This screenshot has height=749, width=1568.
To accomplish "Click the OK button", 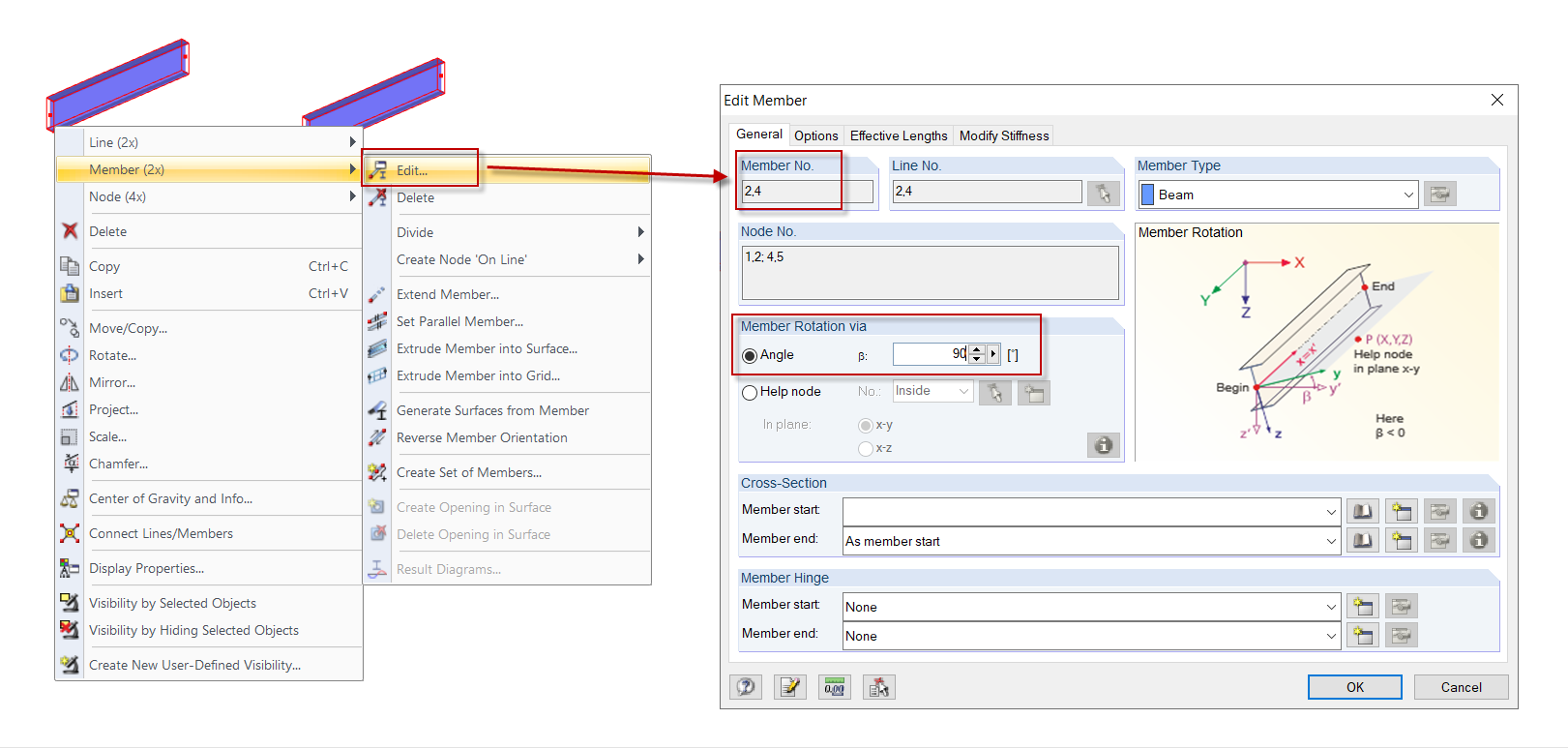I will coord(1354,687).
